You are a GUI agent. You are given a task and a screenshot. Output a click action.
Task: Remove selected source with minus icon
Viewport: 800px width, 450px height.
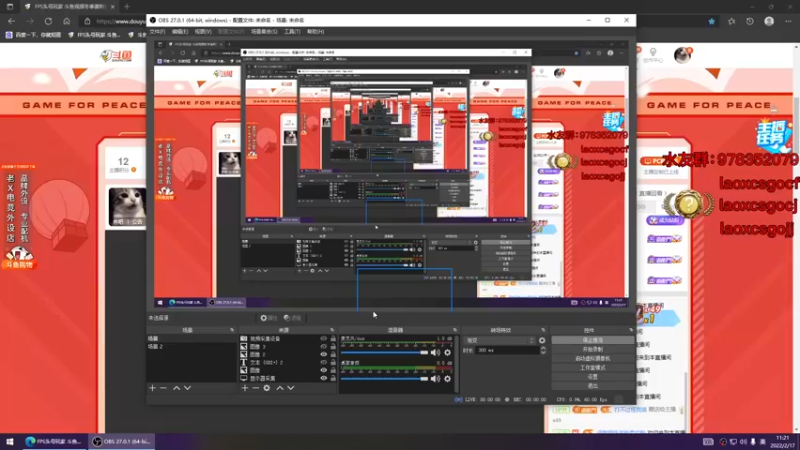(256, 388)
